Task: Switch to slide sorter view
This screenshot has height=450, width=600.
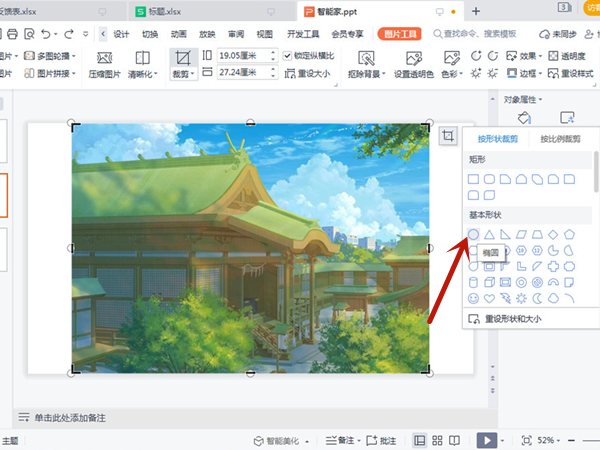Action: [438, 440]
